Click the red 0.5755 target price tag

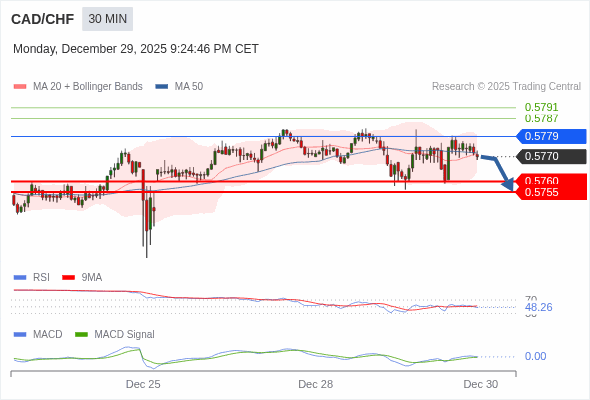[552, 193]
